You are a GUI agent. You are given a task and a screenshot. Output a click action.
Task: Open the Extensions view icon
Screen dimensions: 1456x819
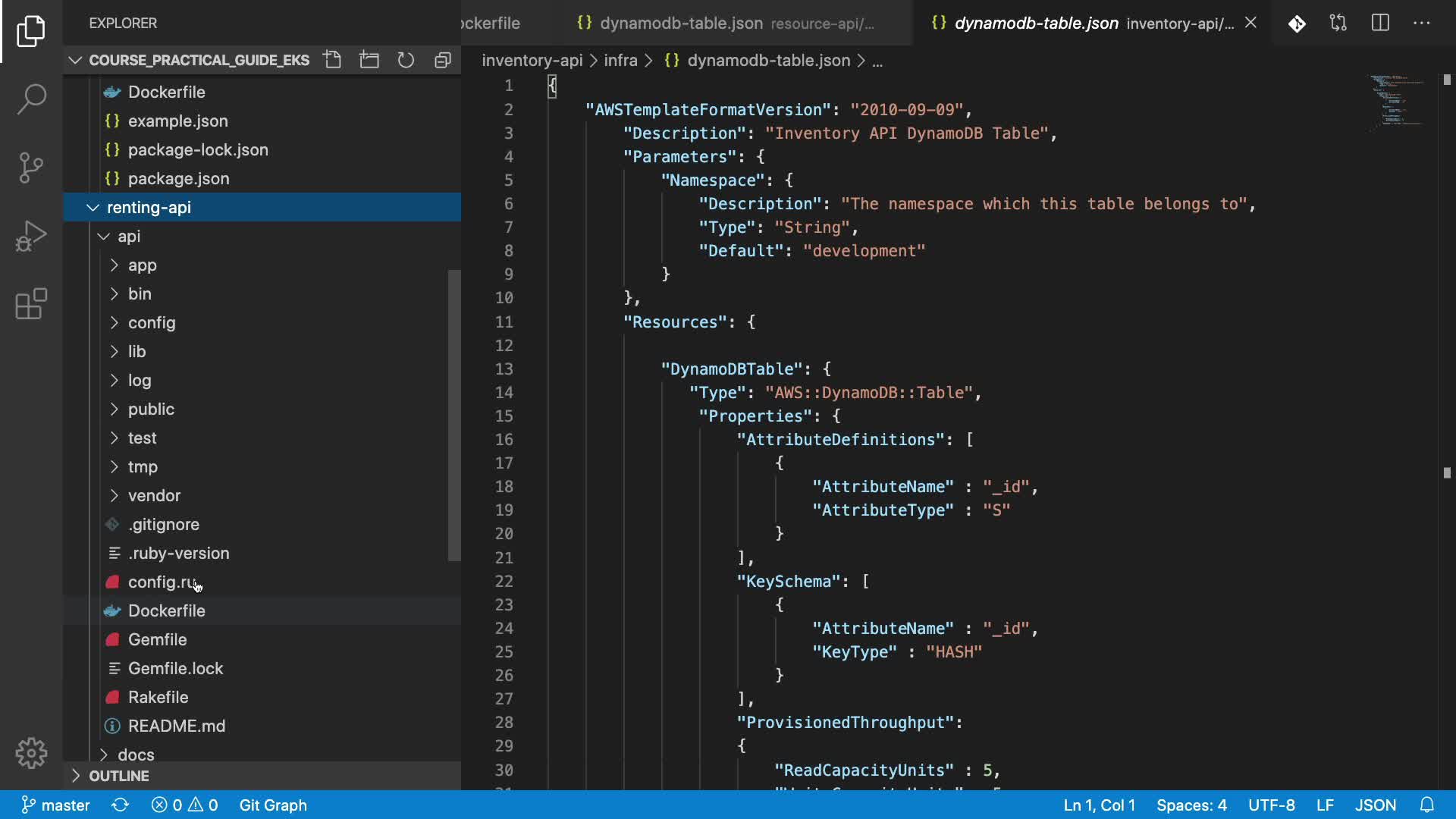[31, 304]
